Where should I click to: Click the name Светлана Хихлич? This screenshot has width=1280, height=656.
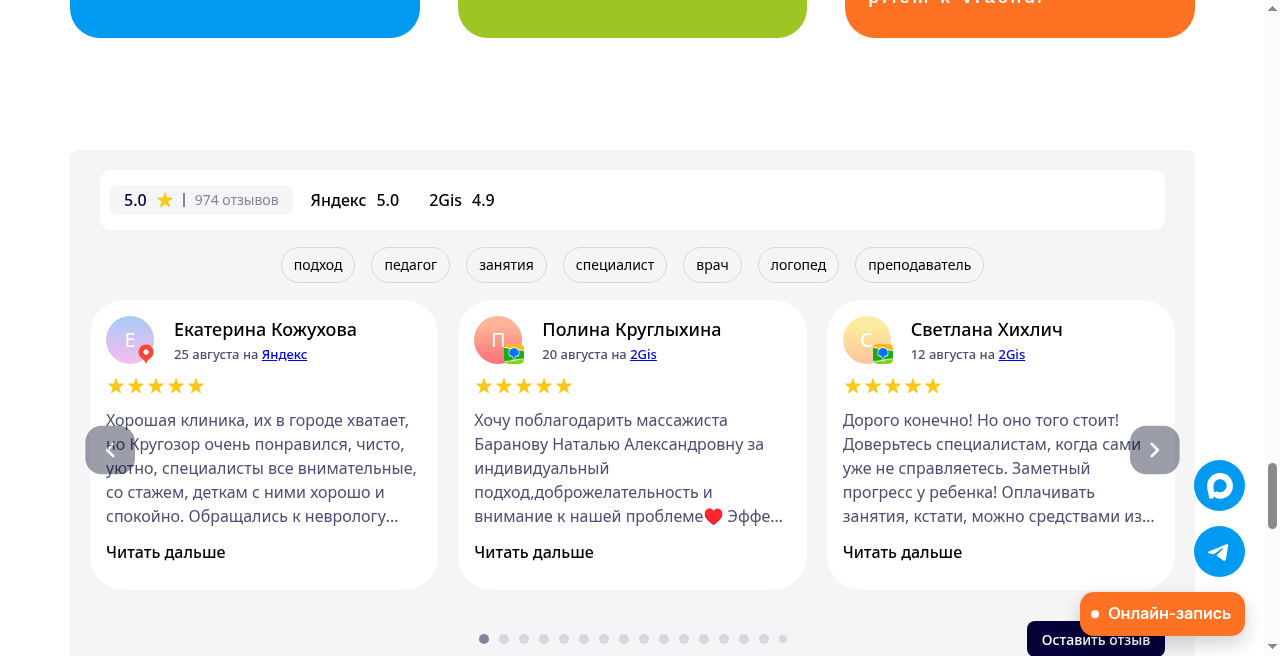pyautogui.click(x=986, y=329)
